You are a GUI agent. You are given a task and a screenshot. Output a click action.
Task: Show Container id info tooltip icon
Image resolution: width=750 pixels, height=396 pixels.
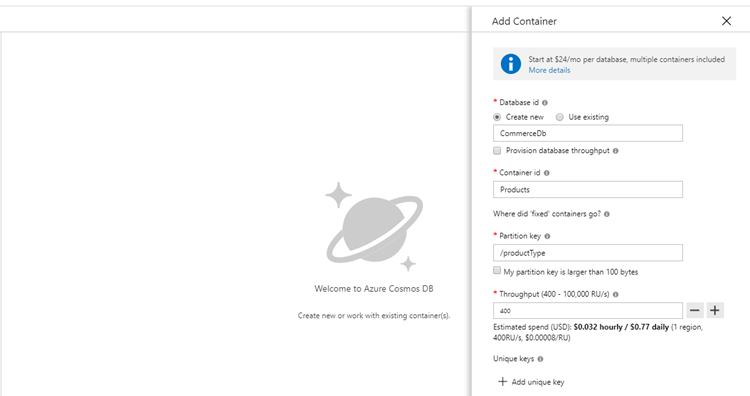(547, 173)
